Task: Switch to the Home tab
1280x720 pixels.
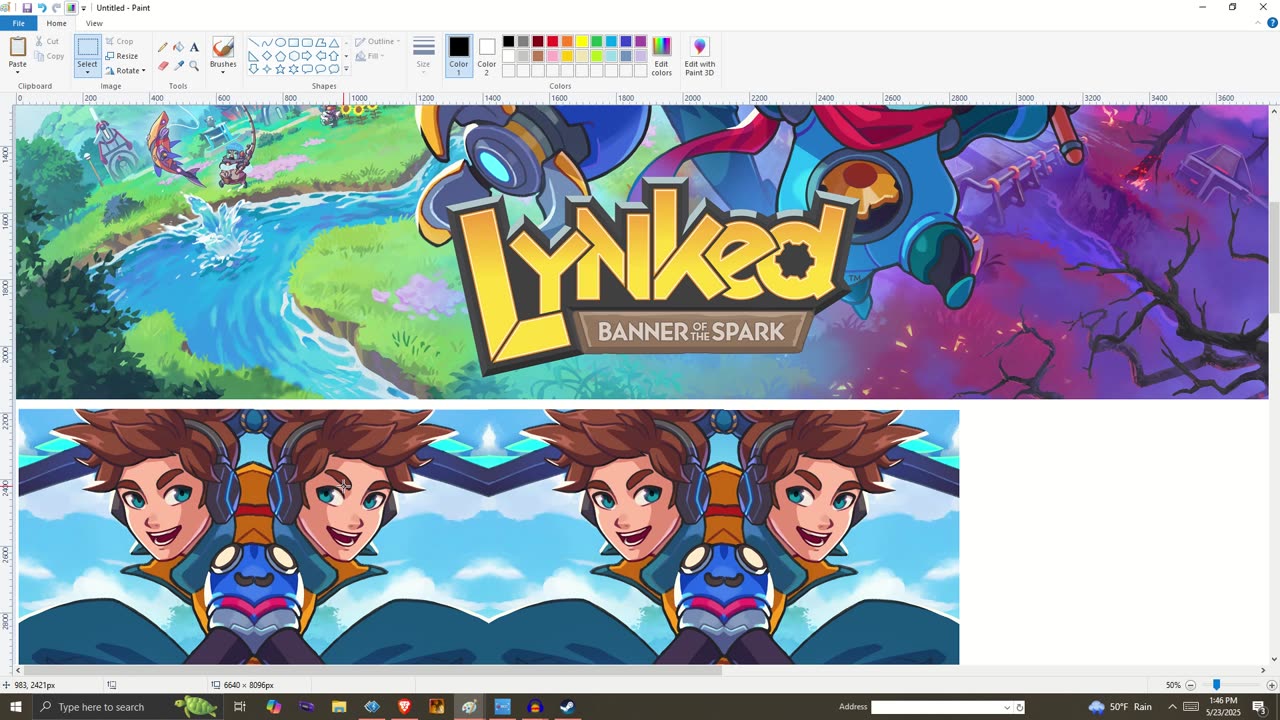Action: coord(56,23)
